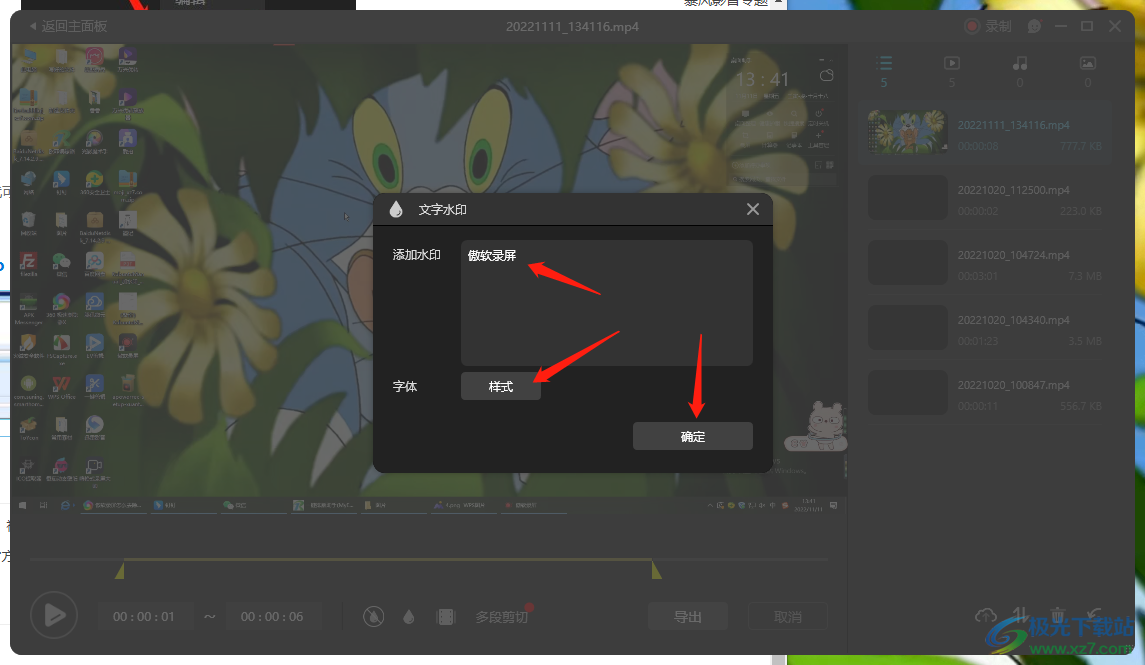Start recording with the 录制 button
This screenshot has width=1145, height=665.
(988, 26)
